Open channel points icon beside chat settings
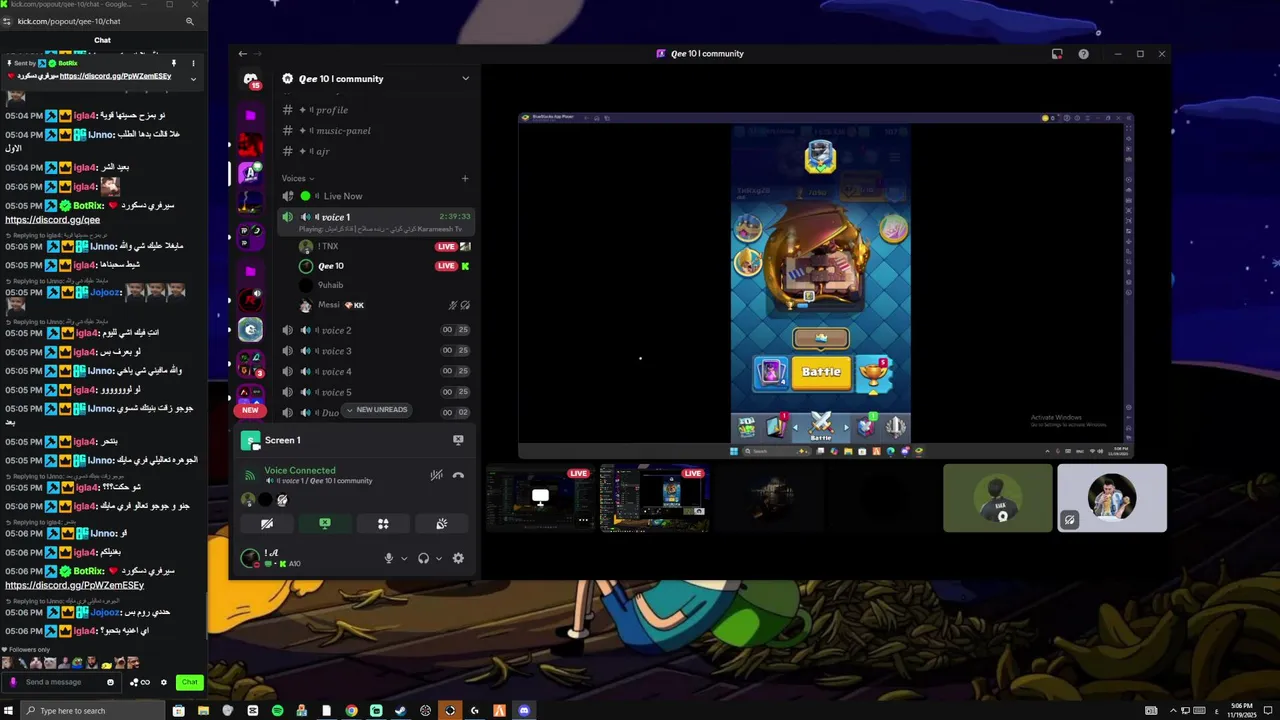This screenshot has width=1280, height=720. click(140, 682)
